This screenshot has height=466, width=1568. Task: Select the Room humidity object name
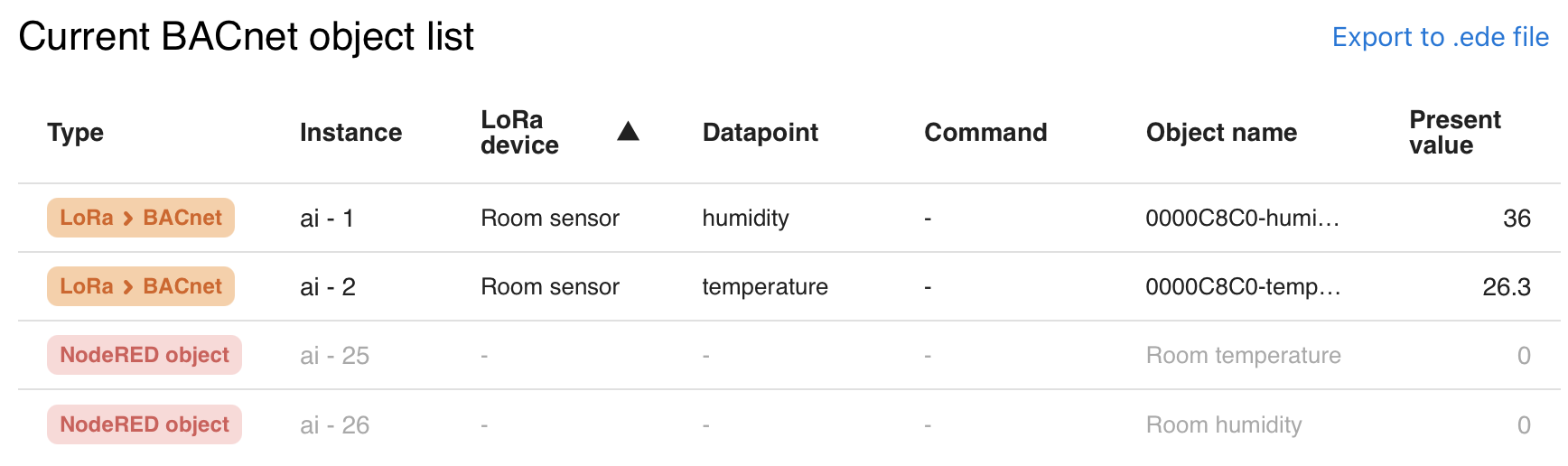[1224, 424]
